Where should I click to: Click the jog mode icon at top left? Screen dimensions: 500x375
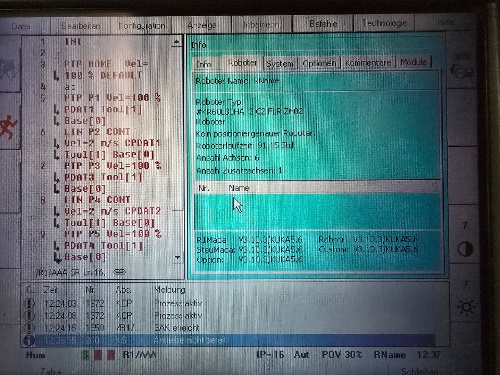[x=8, y=69]
